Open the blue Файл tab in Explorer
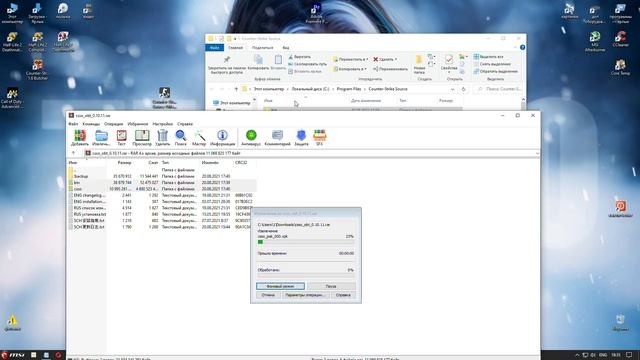640x360 pixels. (x=215, y=48)
